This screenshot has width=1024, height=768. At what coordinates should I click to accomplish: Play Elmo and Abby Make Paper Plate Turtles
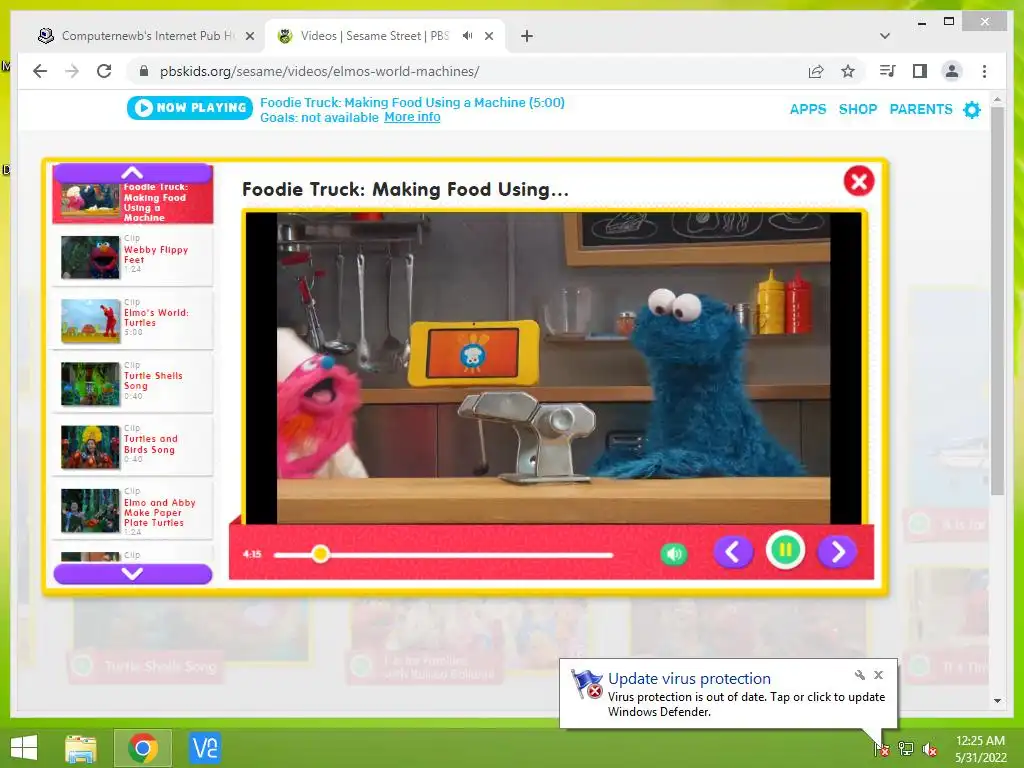(133, 510)
